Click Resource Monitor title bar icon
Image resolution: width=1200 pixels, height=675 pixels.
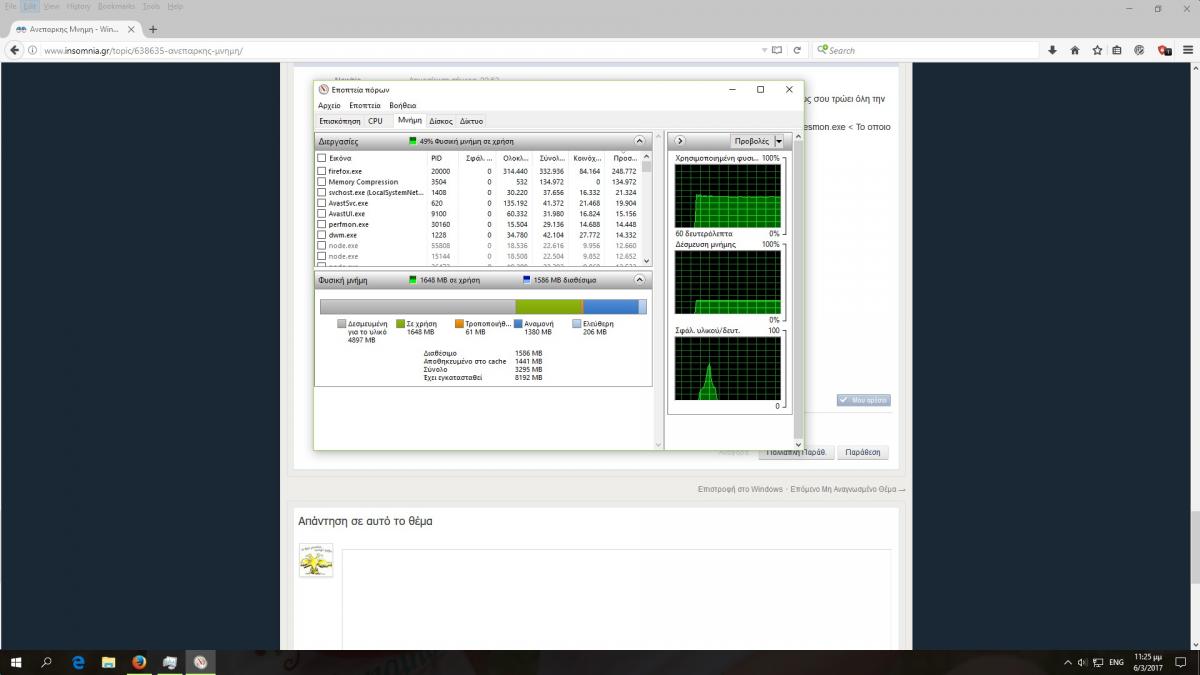(x=323, y=90)
